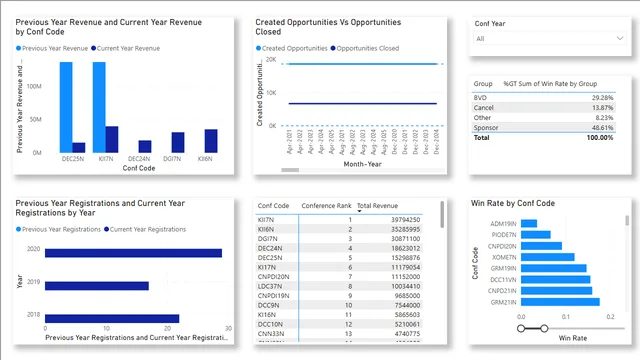Screen dimensions: 640x360
Task: Select the DGI7N revenue bar
Action: 178,142
